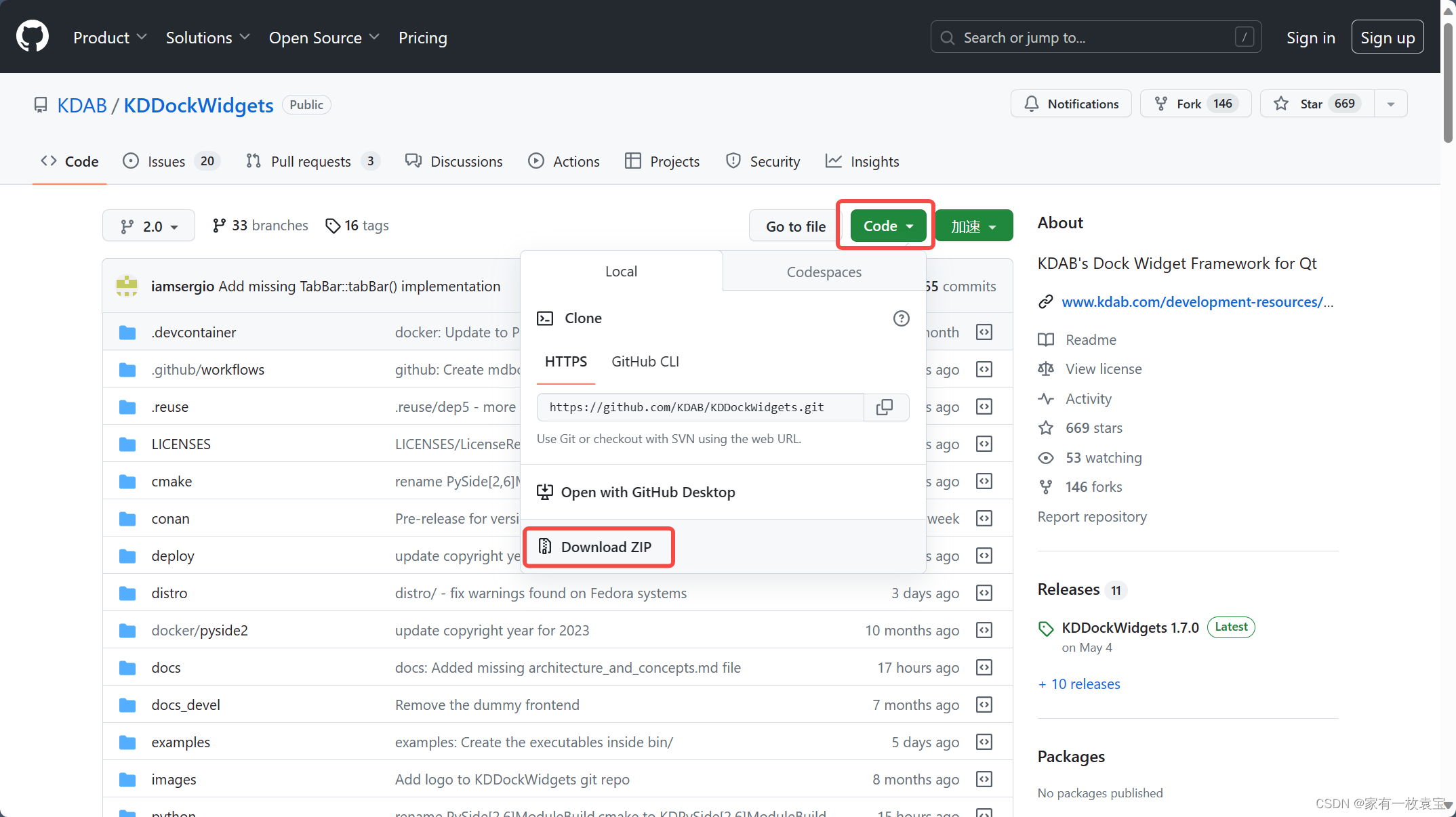
Task: Open View license link
Action: click(1104, 369)
